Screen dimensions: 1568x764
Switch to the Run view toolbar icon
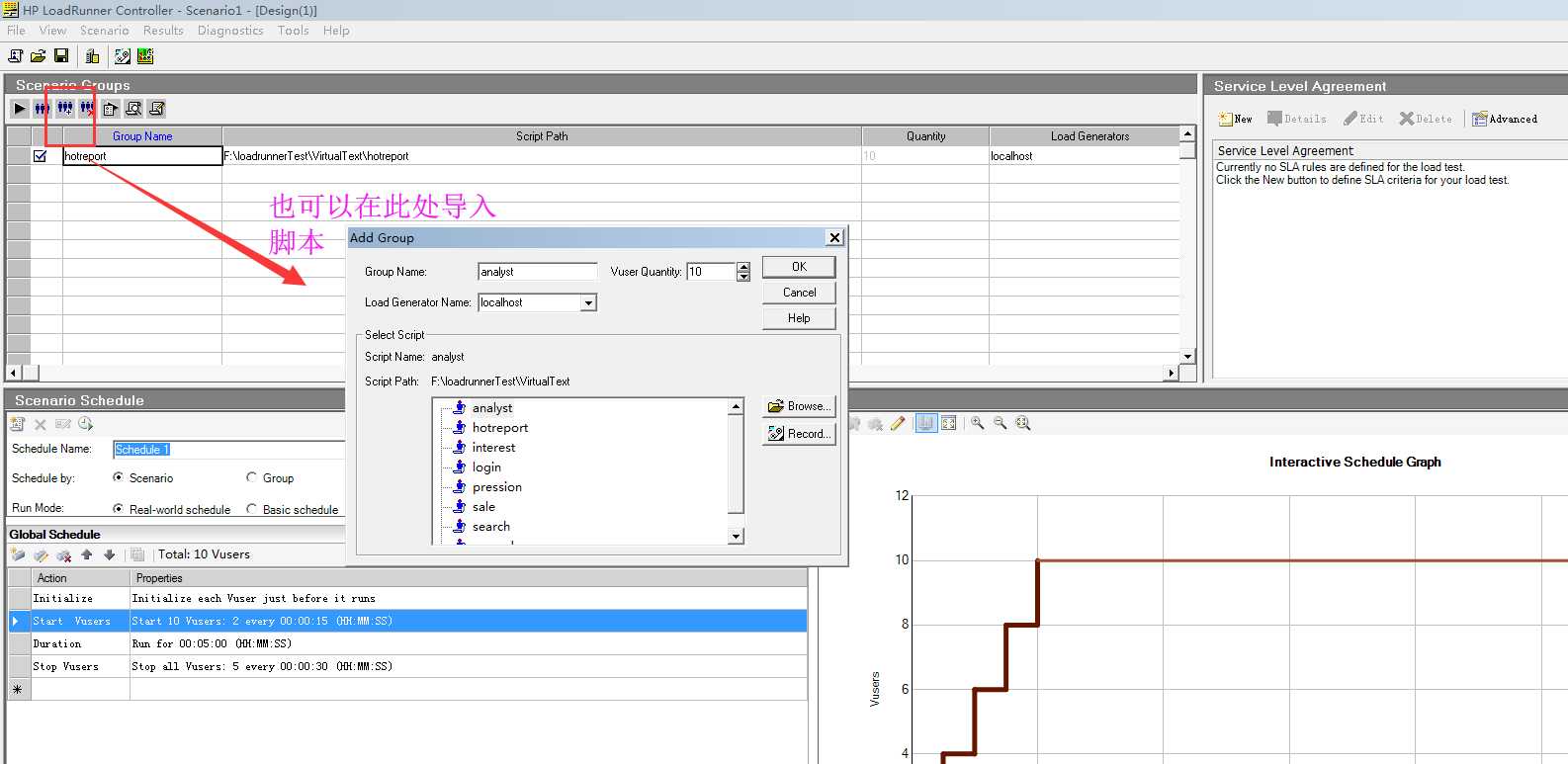(145, 56)
